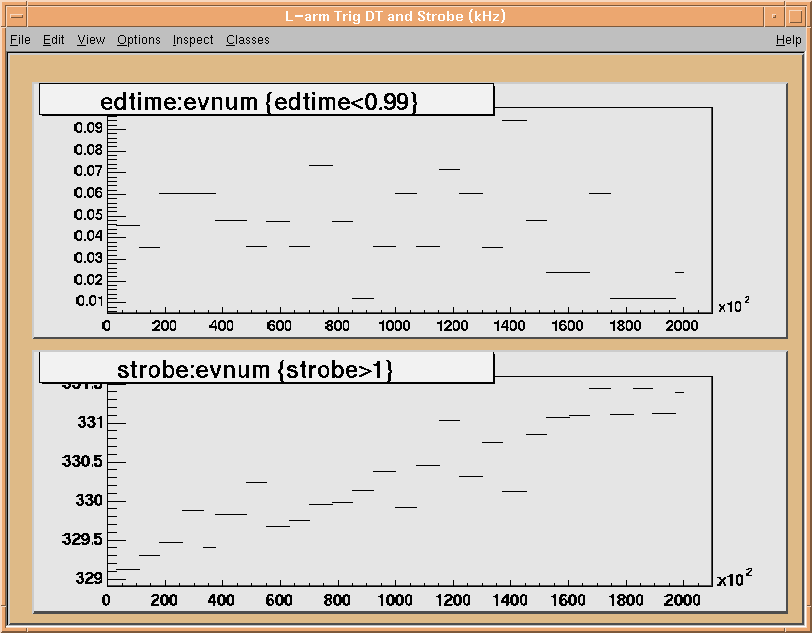Viewport: 812px width, 633px height.
Task: Open the View menu
Action: pyautogui.click(x=91, y=40)
